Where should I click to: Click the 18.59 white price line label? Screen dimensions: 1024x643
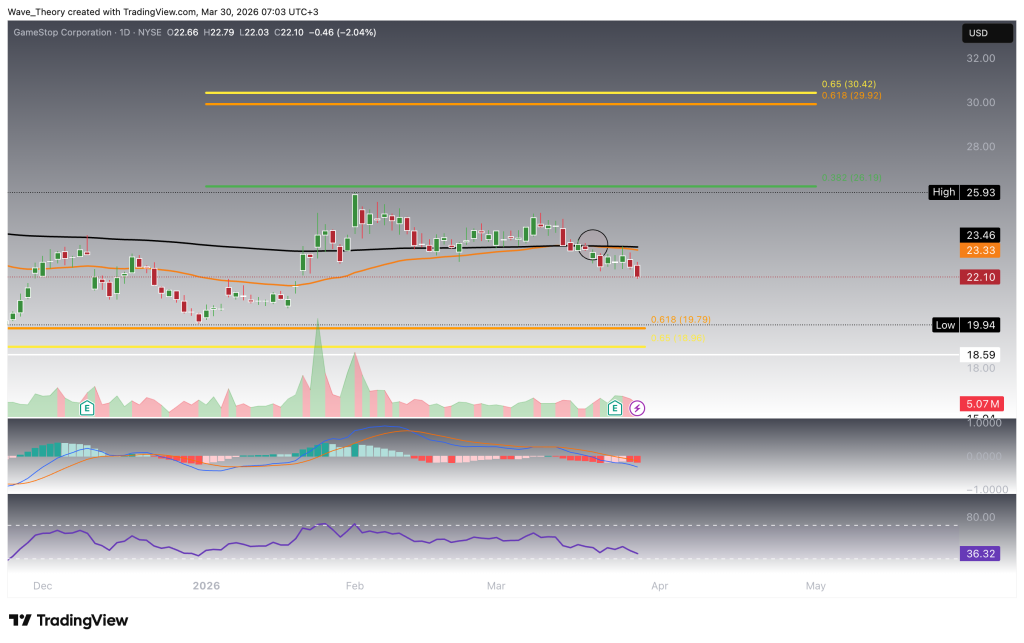tap(978, 355)
